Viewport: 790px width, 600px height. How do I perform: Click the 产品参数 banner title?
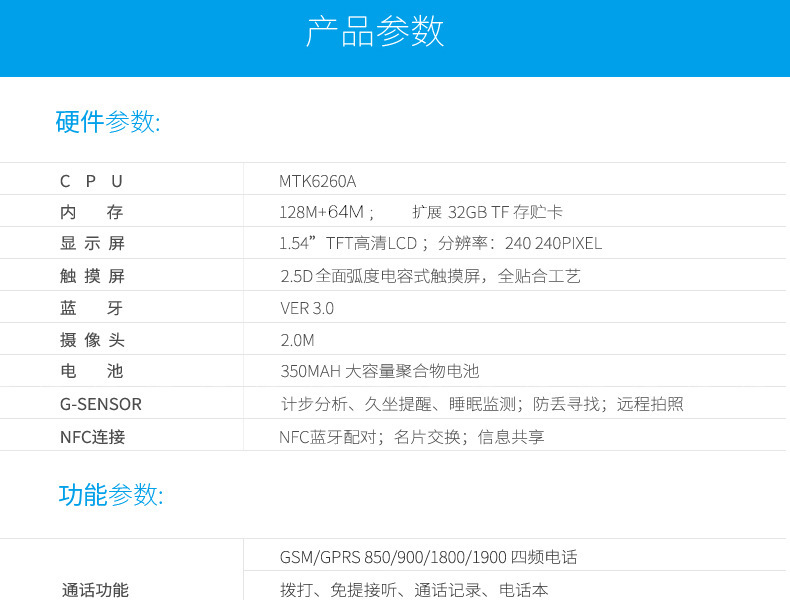point(375,31)
